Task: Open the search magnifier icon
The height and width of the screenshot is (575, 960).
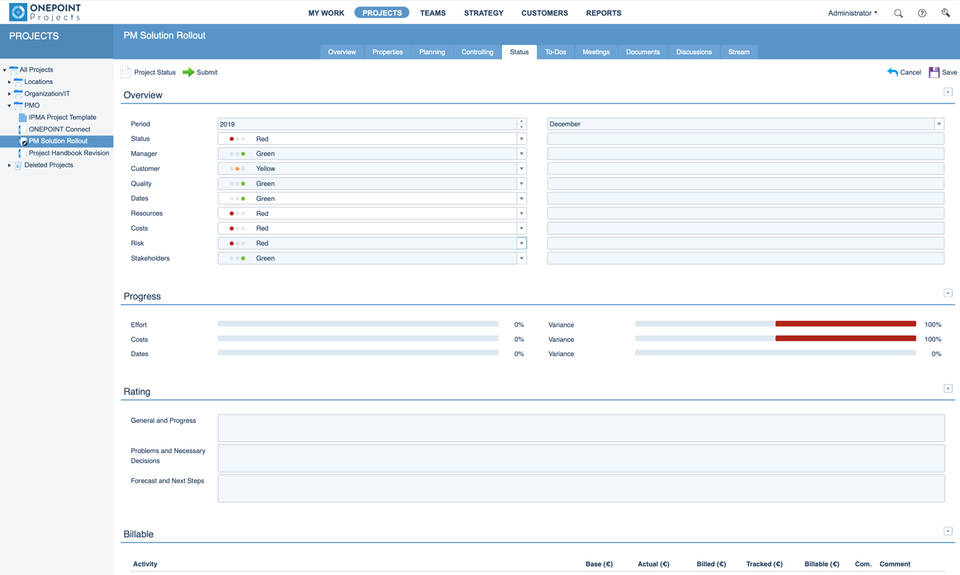Action: tap(898, 13)
